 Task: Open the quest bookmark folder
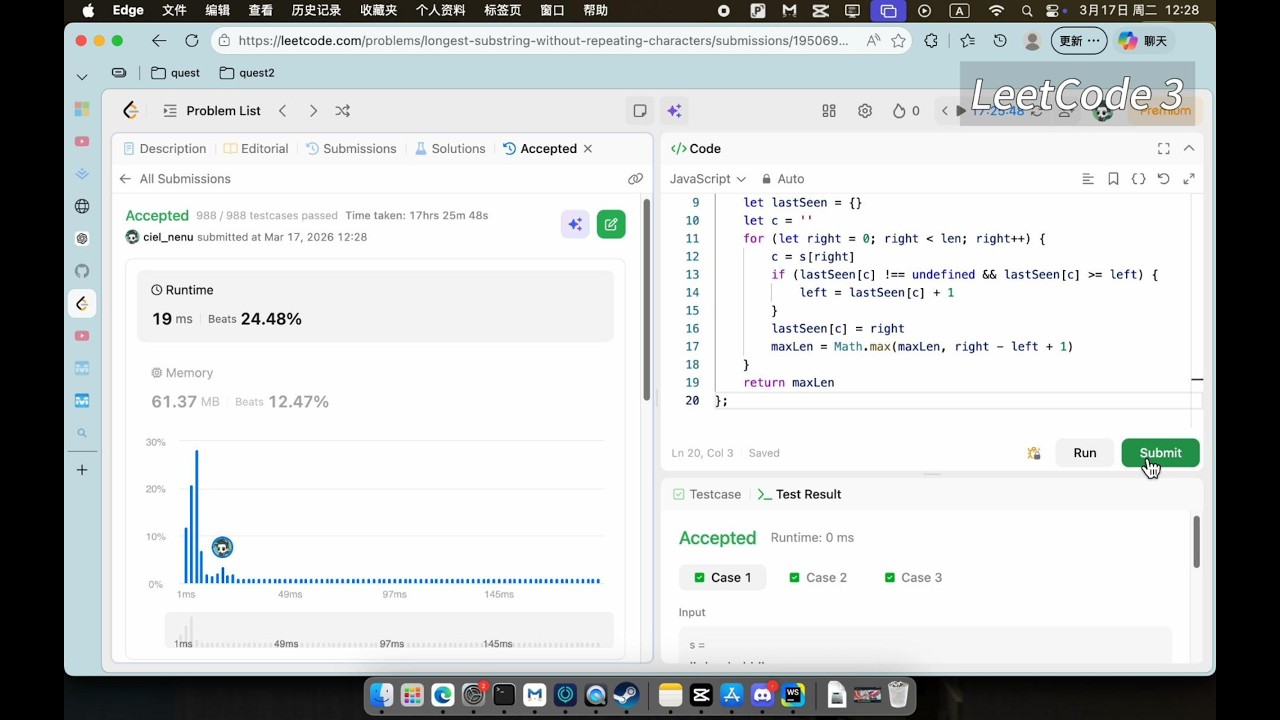coord(175,73)
